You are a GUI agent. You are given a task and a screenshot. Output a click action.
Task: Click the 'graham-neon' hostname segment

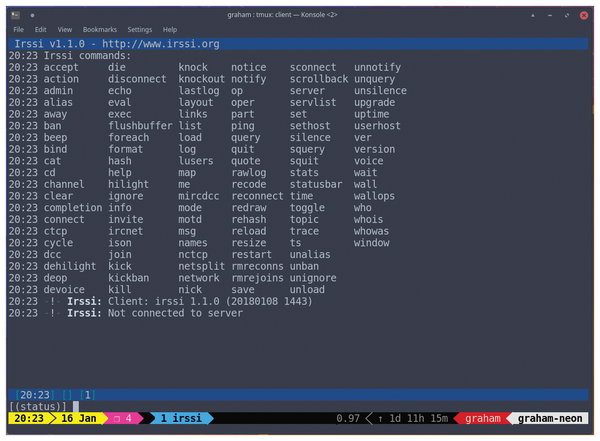coord(550,418)
